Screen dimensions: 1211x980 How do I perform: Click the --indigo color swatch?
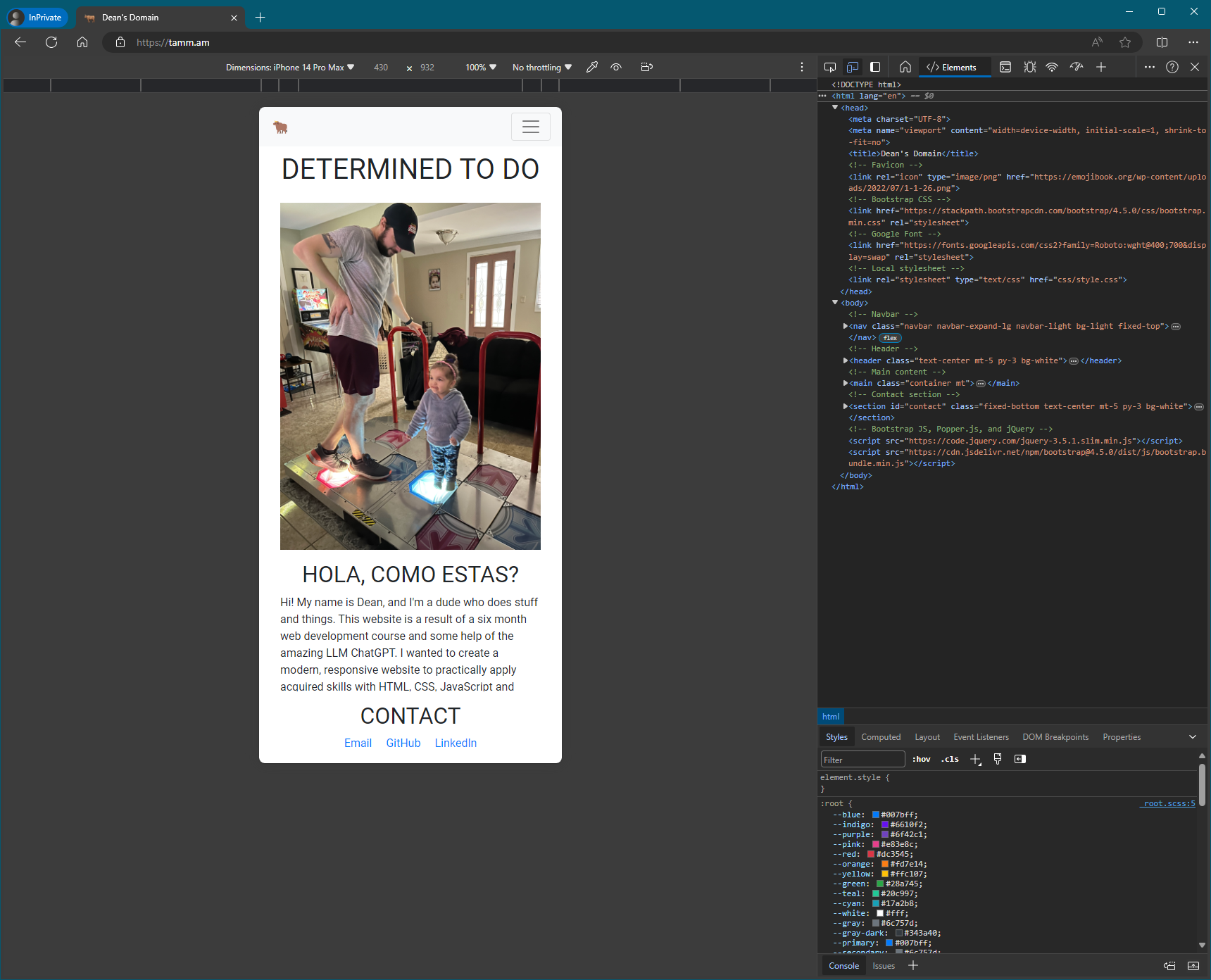pyautogui.click(x=885, y=824)
